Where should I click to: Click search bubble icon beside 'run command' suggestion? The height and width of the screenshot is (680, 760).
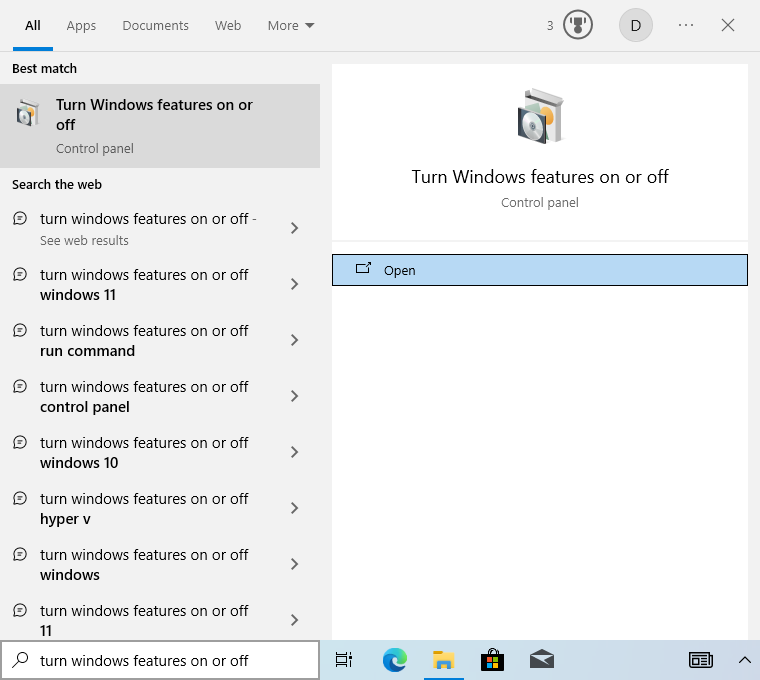(x=20, y=331)
